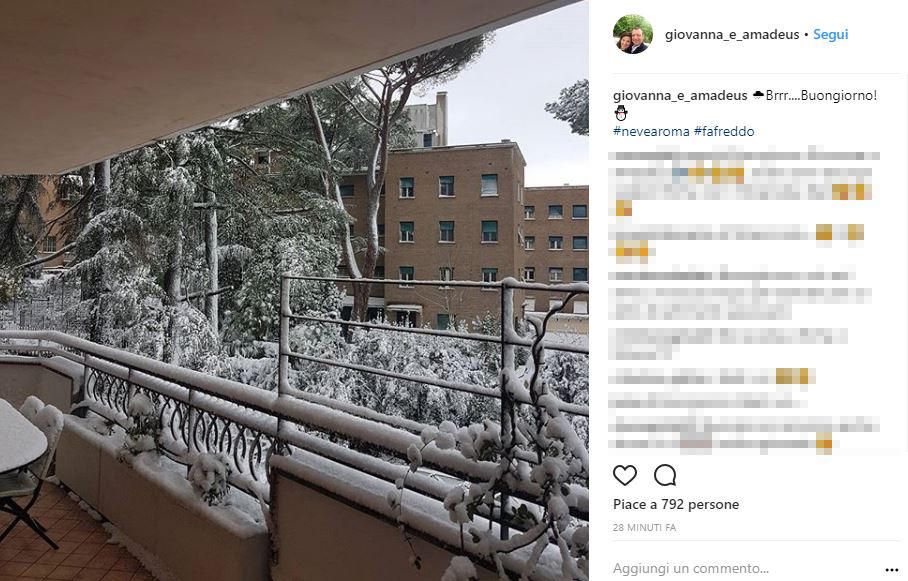Click the snow cloud emoji before Brrr
The image size is (908, 581).
tap(758, 95)
